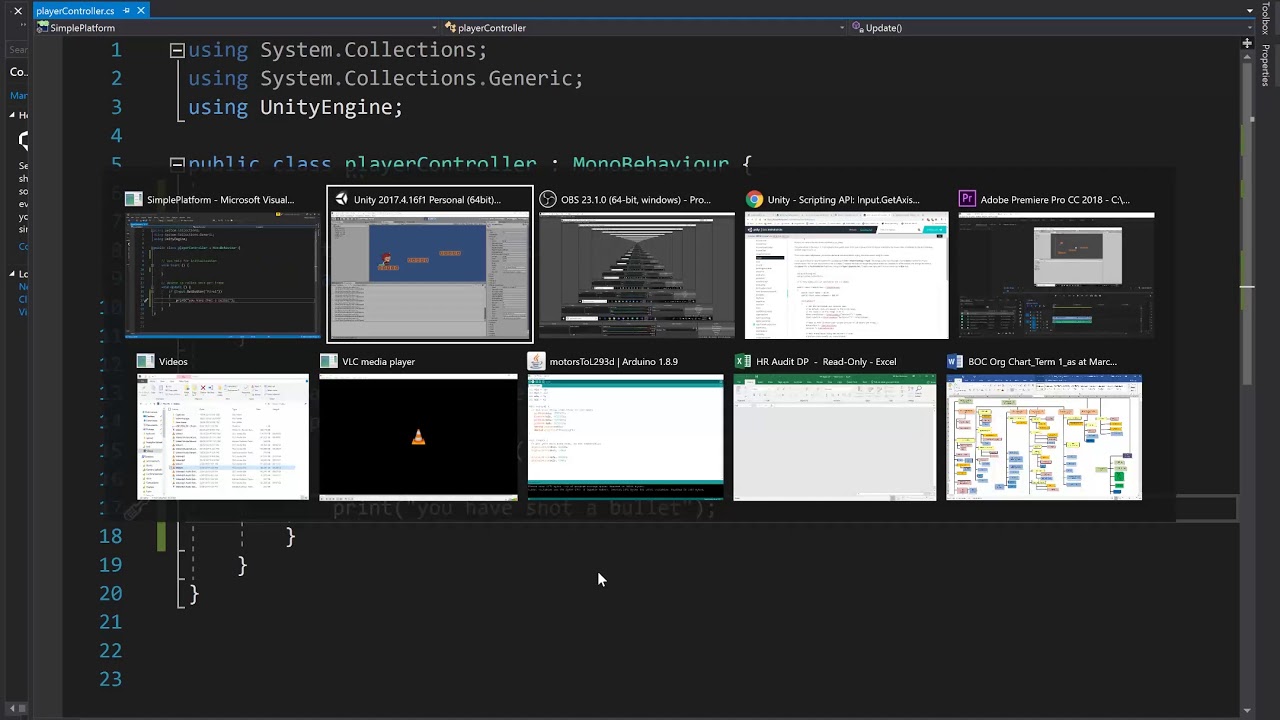Open the Properties side tab

point(1265,66)
